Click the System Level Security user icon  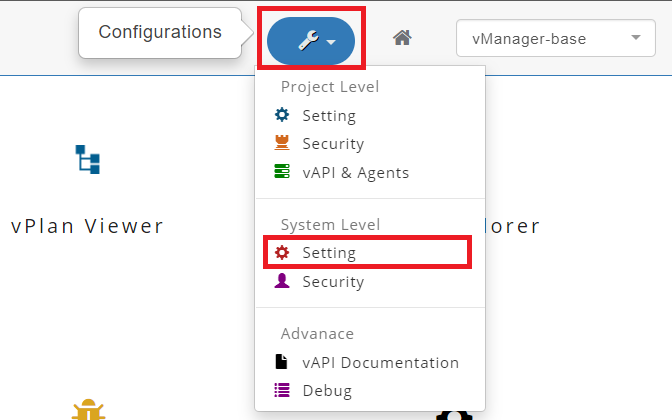[282, 281]
